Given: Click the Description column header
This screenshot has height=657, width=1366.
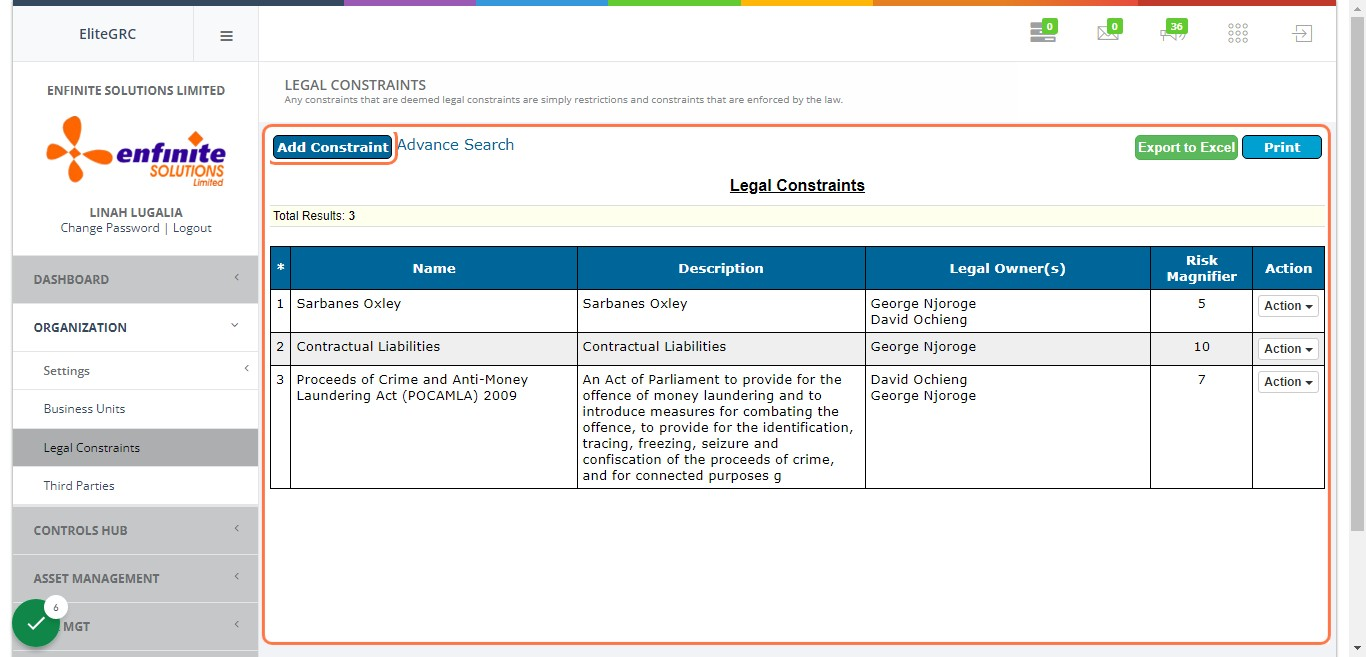Looking at the screenshot, I should 721,268.
